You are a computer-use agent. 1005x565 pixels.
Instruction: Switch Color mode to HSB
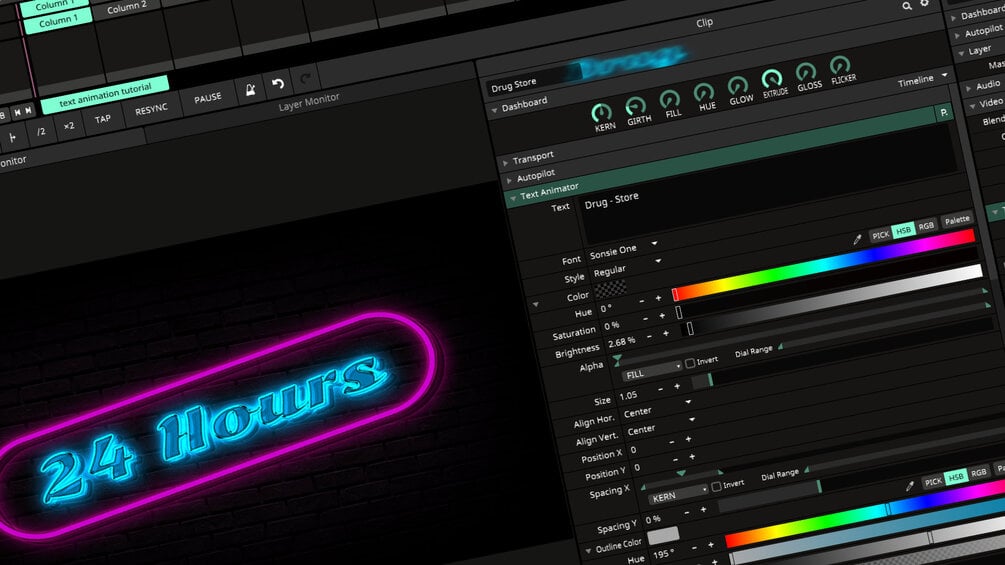(903, 231)
